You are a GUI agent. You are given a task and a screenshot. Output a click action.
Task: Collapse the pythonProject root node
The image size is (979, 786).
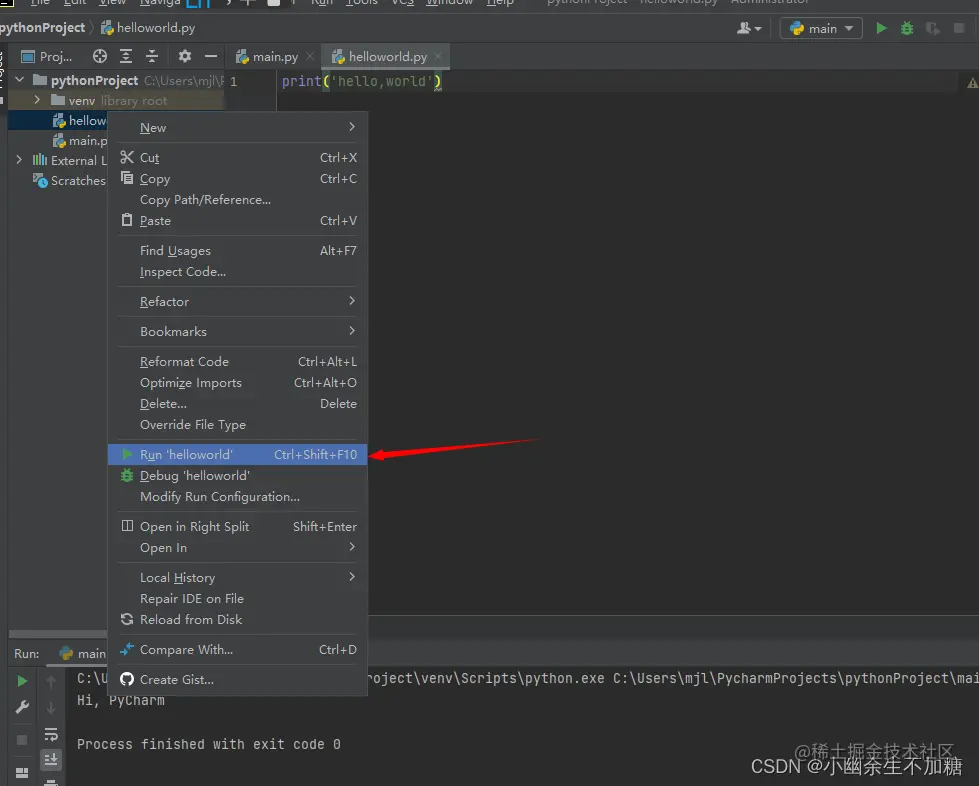[x=19, y=80]
